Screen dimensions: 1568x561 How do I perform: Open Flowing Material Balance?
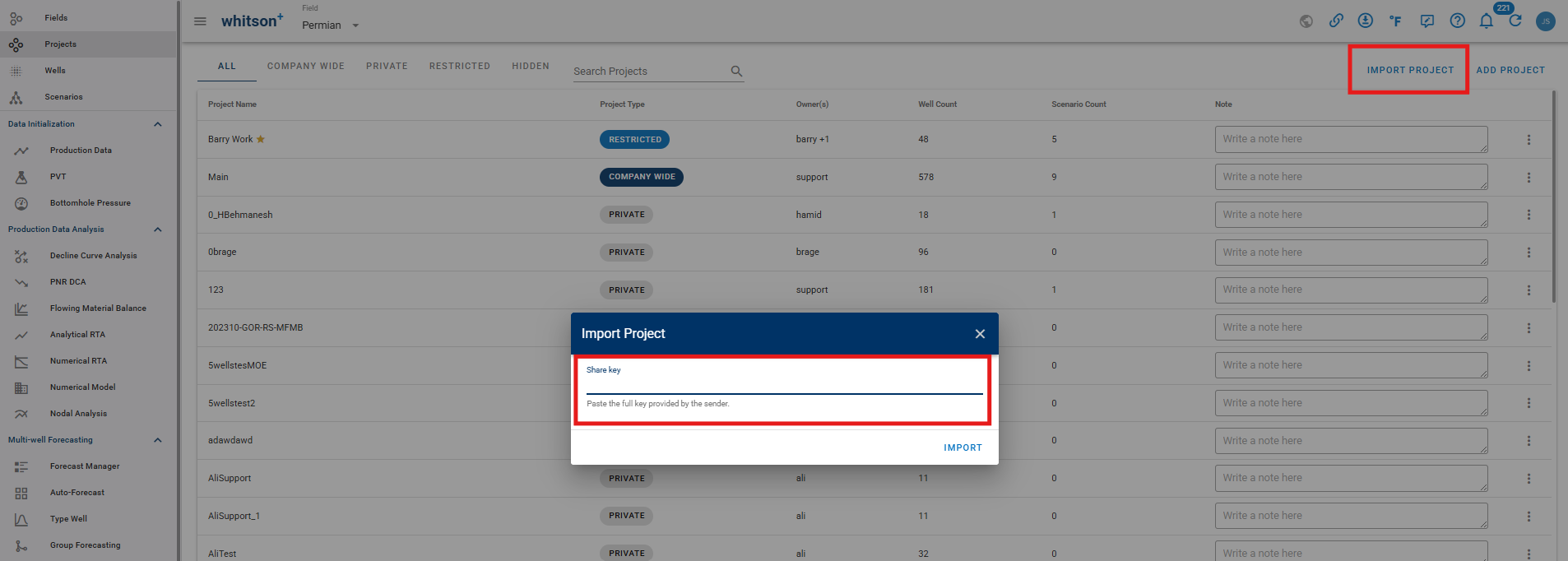[x=88, y=308]
